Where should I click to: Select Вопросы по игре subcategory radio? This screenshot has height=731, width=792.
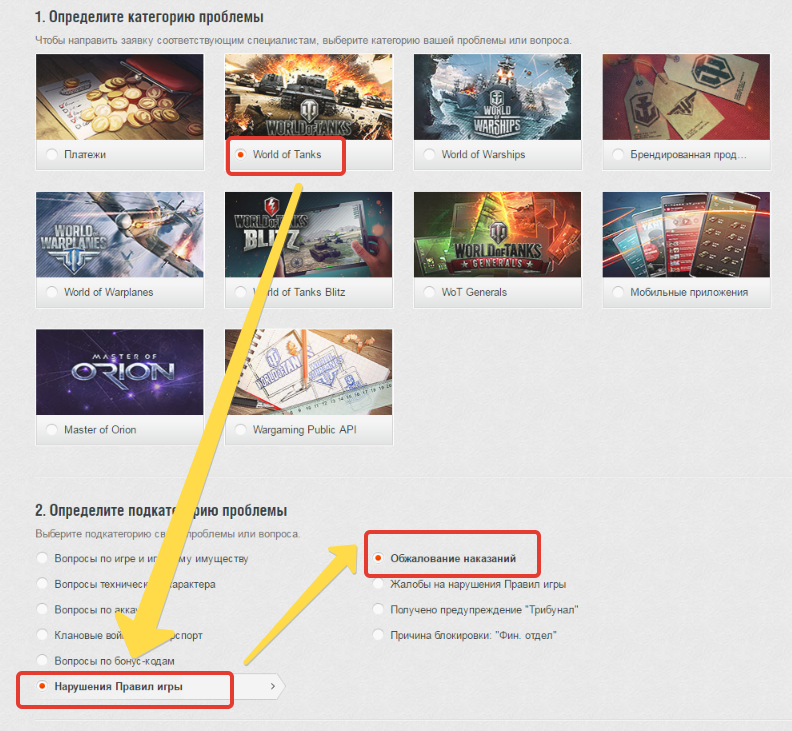click(42, 558)
